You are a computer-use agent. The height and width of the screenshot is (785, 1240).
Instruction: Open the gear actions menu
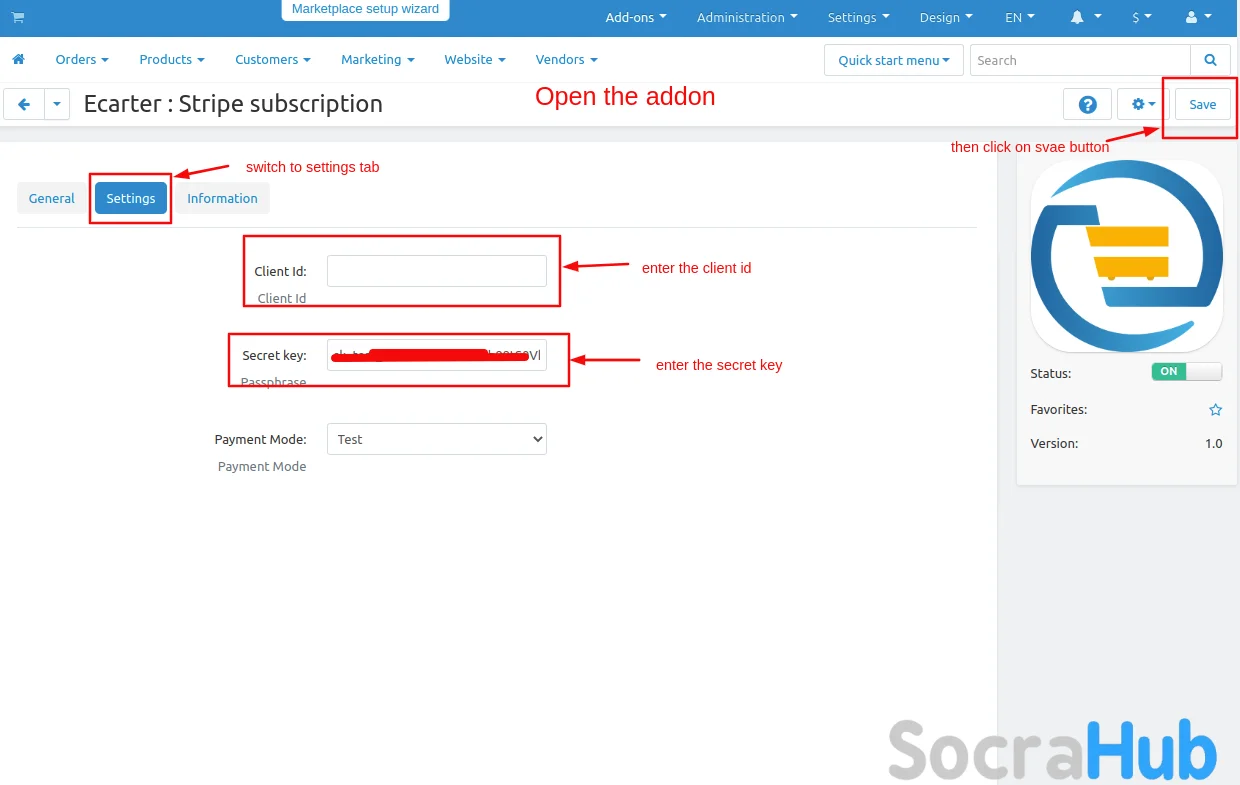[1143, 104]
